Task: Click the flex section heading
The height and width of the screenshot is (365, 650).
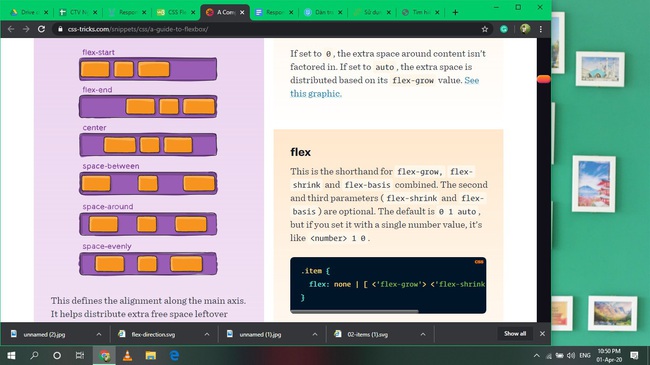Action: click(301, 152)
